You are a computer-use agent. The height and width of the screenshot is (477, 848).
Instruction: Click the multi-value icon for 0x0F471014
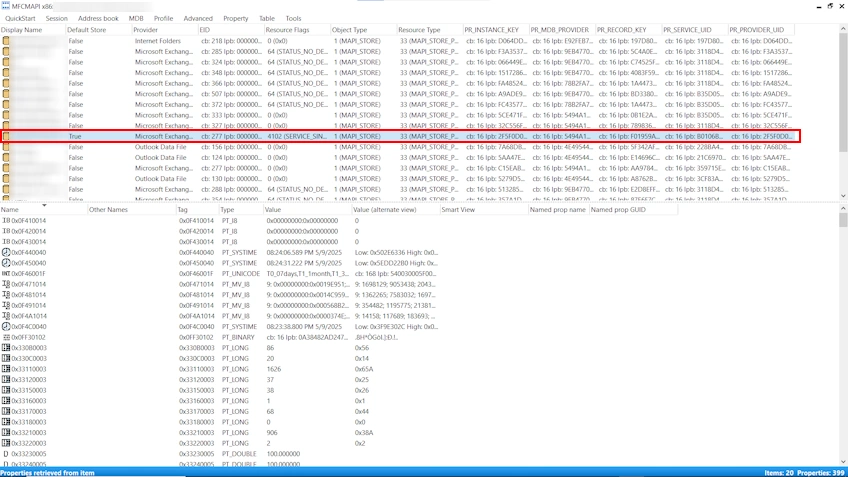[x=6, y=284]
